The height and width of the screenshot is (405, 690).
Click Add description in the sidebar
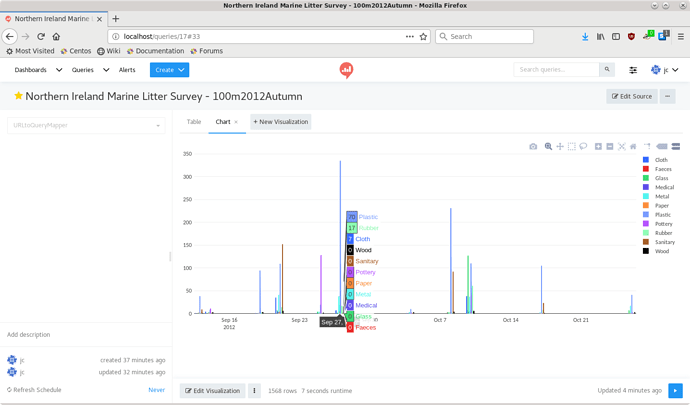(x=29, y=335)
